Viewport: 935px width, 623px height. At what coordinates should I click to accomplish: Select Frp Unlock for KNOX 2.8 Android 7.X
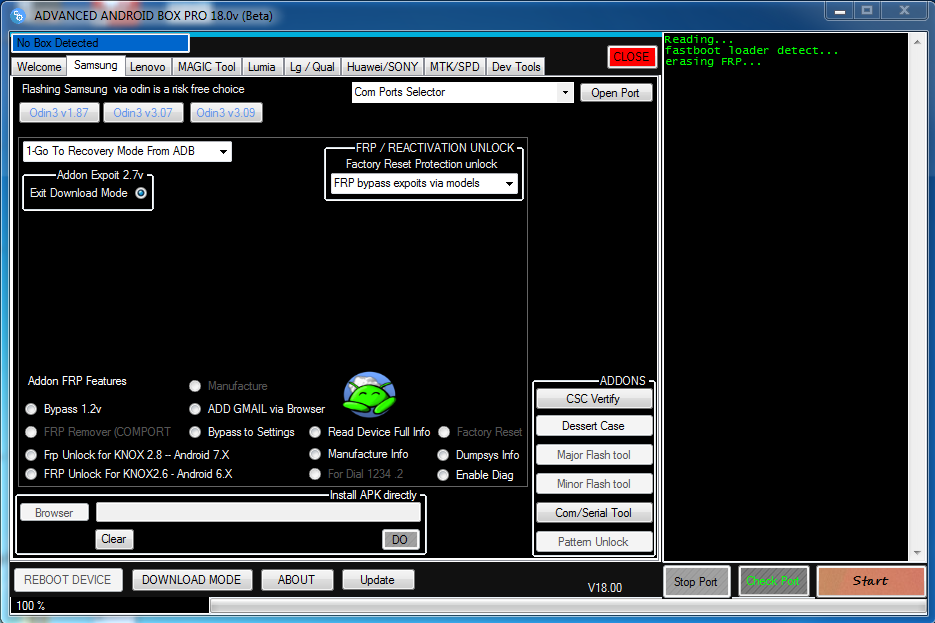[x=31, y=455]
